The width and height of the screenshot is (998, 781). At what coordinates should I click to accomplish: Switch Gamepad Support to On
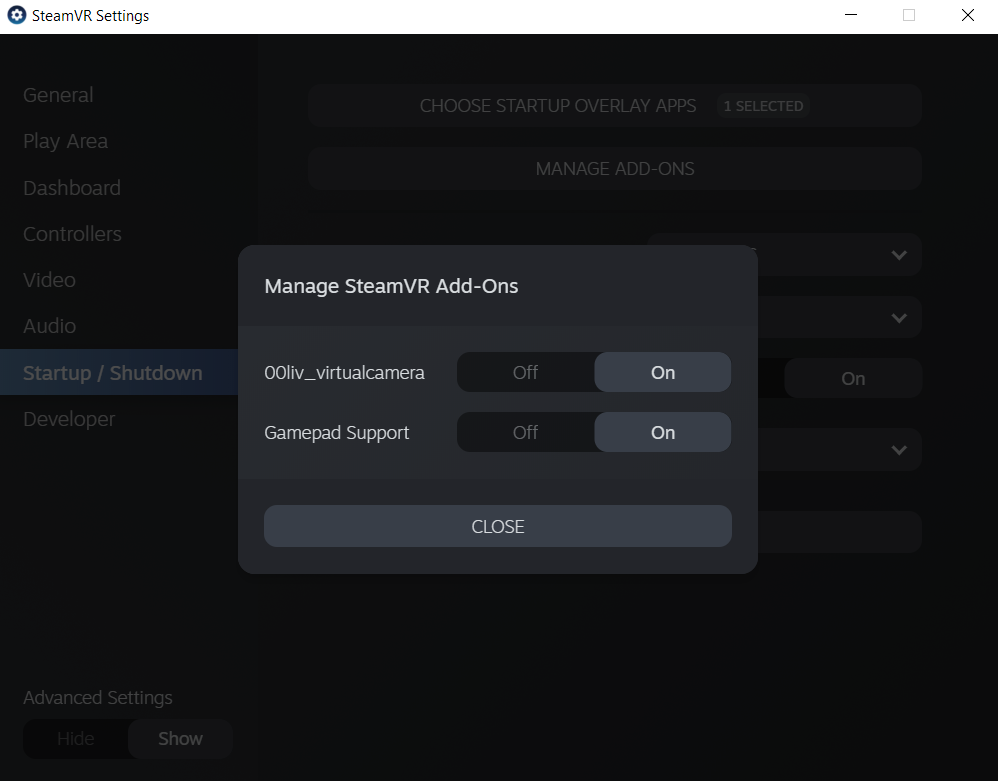663,432
